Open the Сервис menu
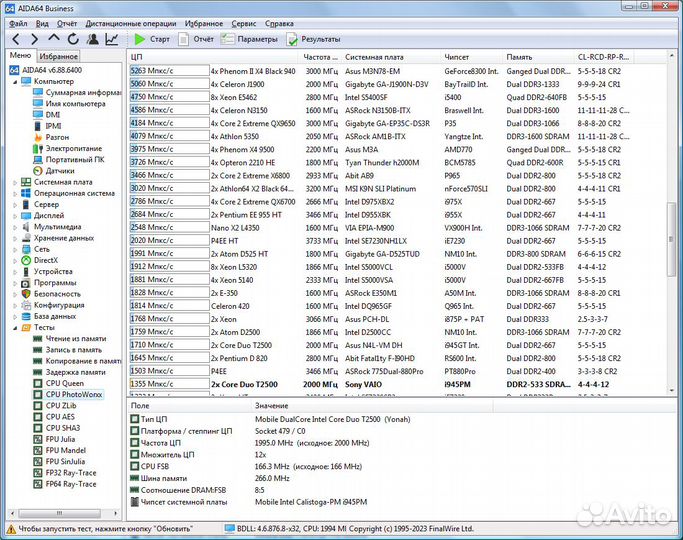The height and width of the screenshot is (540, 683). click(x=243, y=22)
